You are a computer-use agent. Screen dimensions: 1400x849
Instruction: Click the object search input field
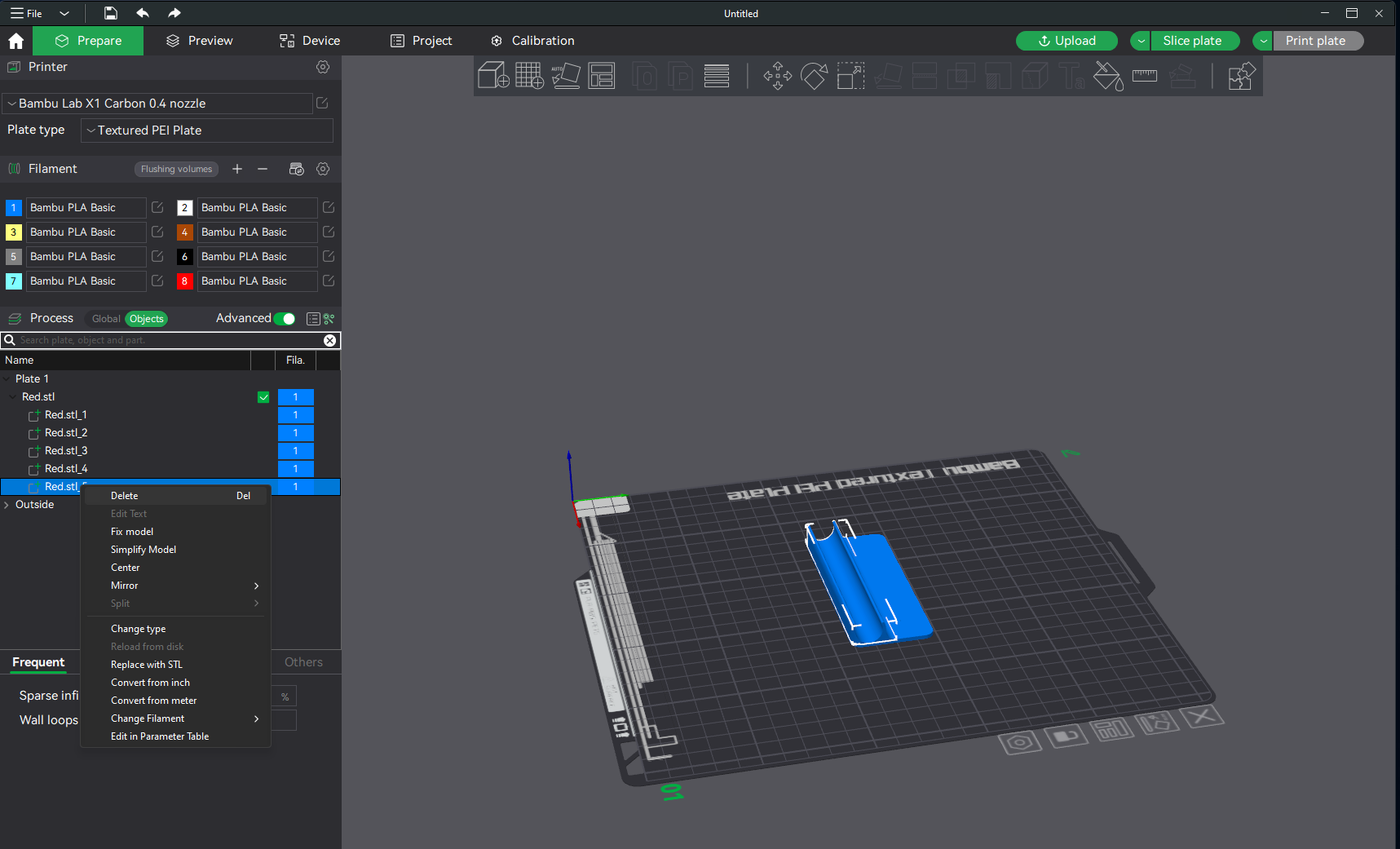click(170, 340)
